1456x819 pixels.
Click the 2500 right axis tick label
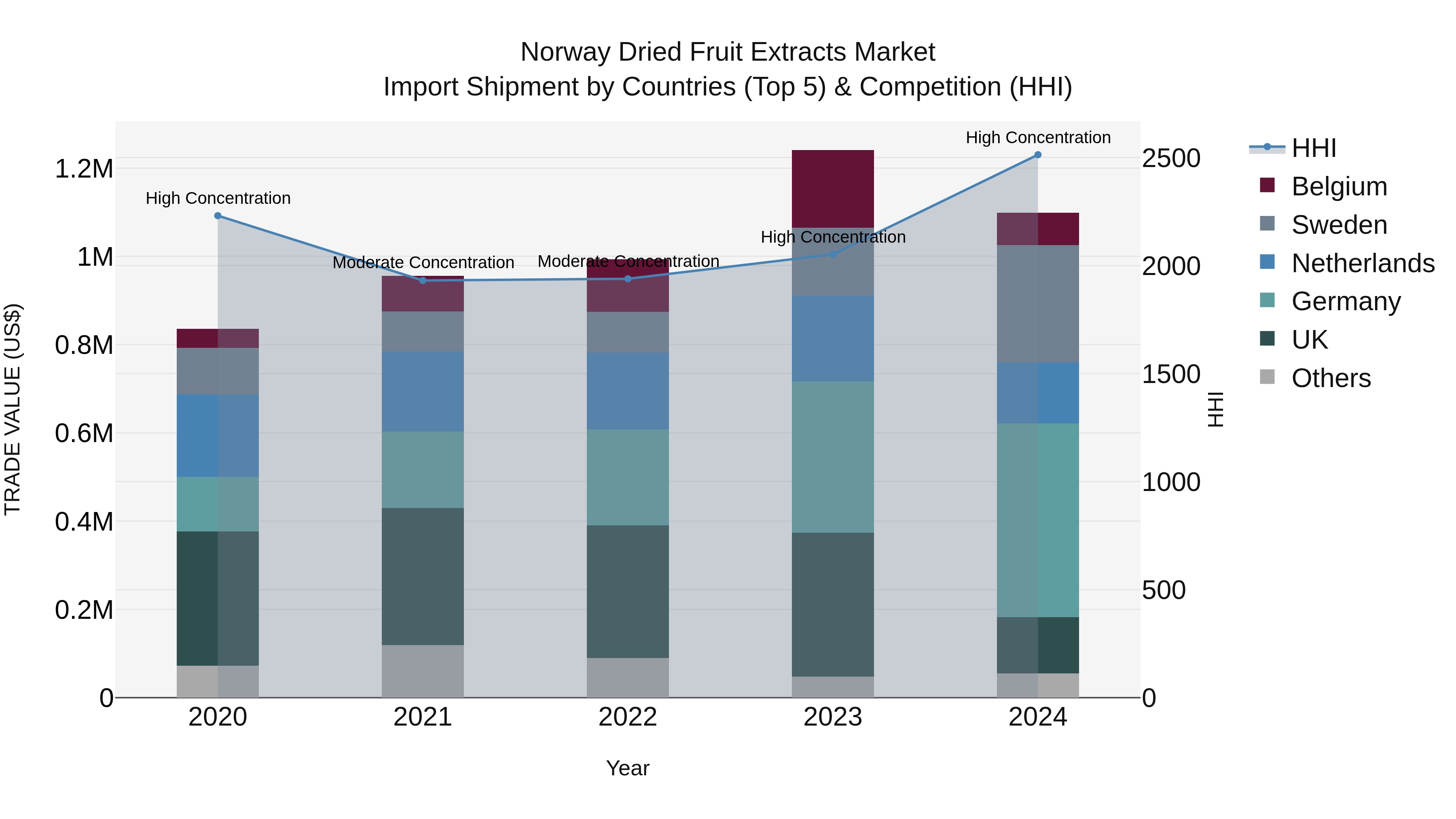(1171, 158)
